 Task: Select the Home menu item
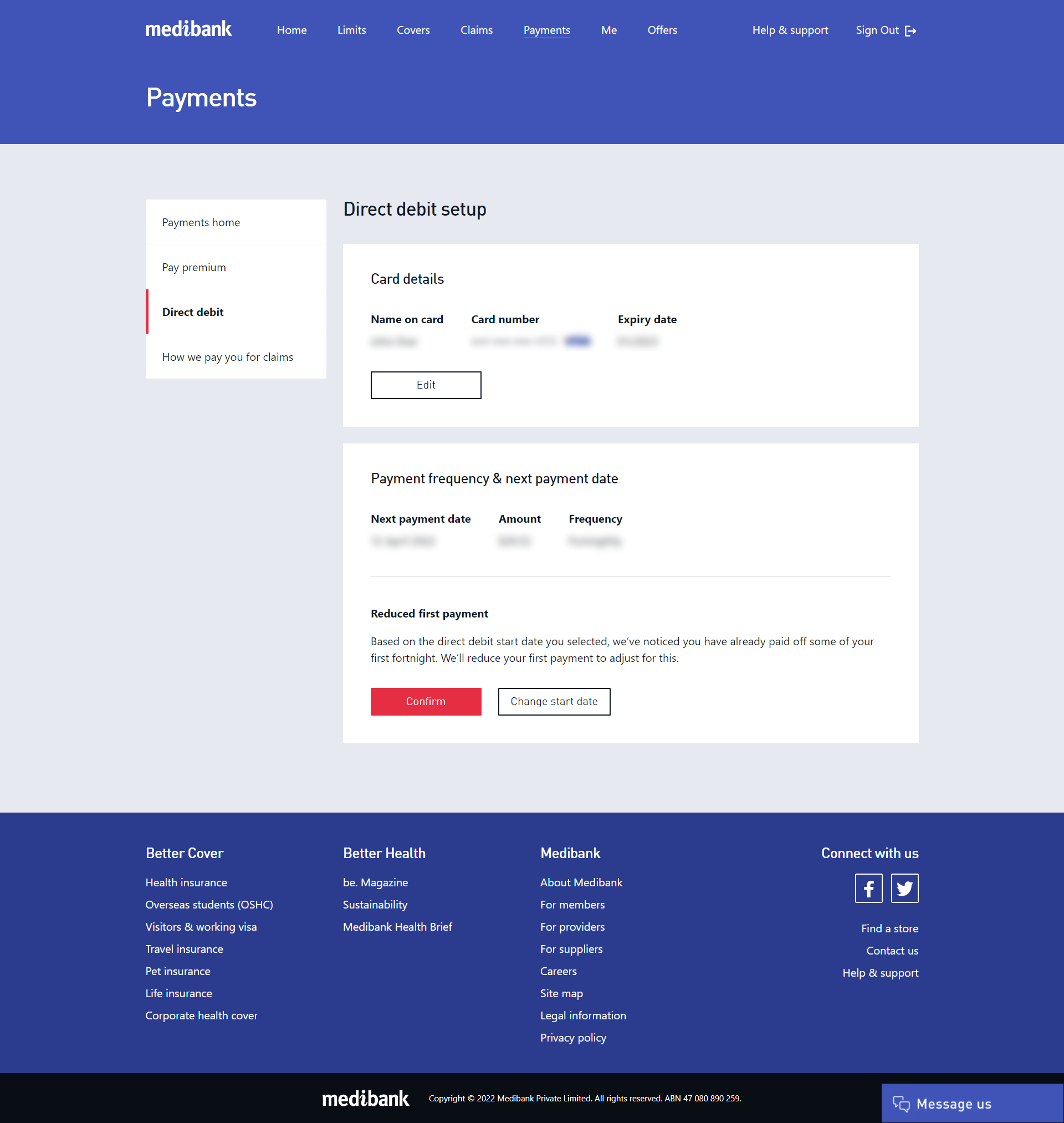click(292, 30)
